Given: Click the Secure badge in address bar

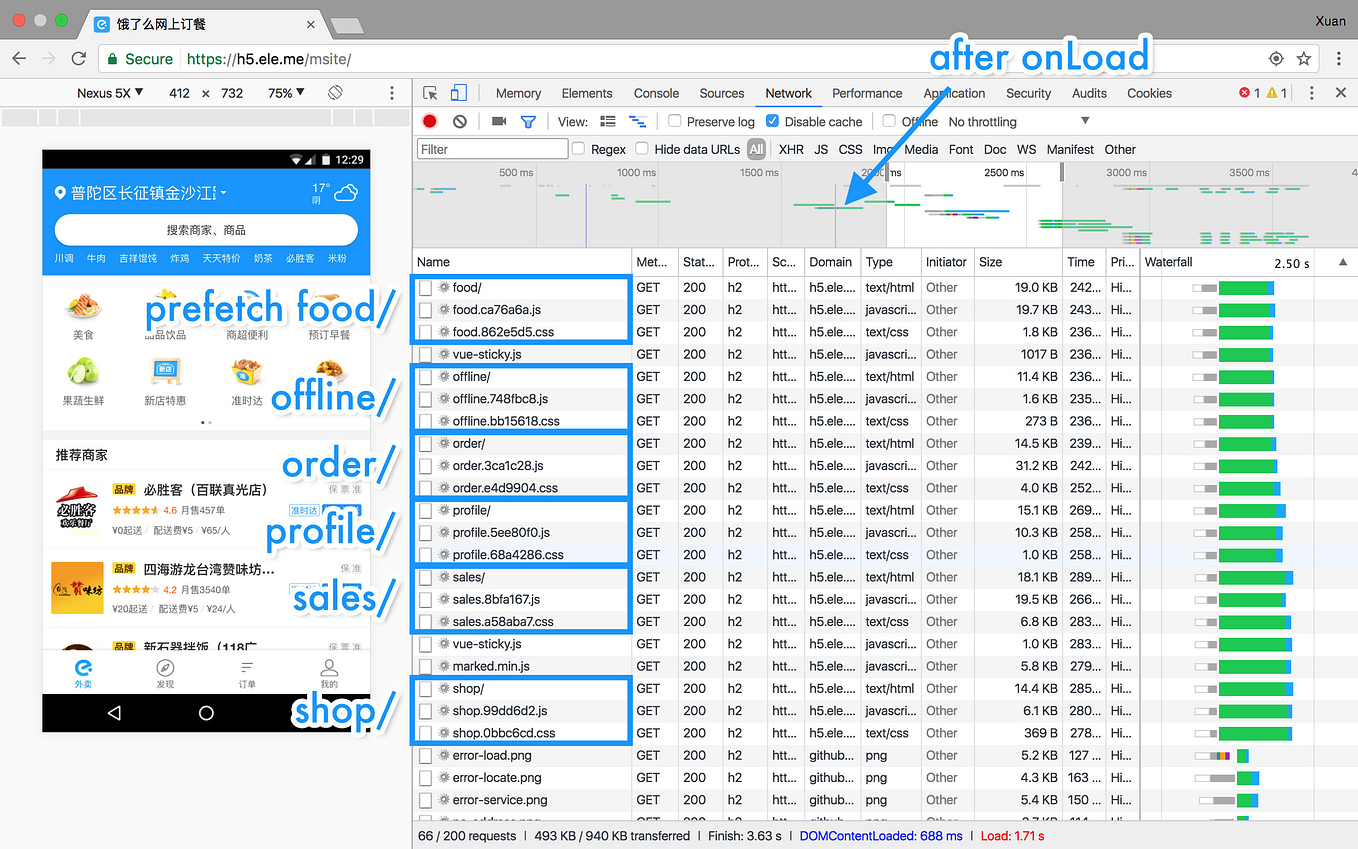Looking at the screenshot, I should point(139,59).
